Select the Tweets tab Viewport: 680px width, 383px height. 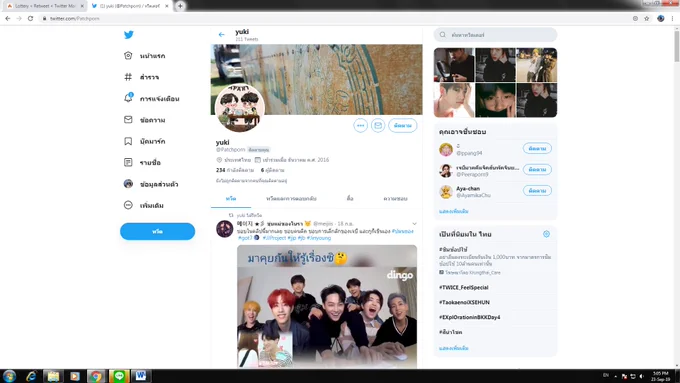(231, 199)
